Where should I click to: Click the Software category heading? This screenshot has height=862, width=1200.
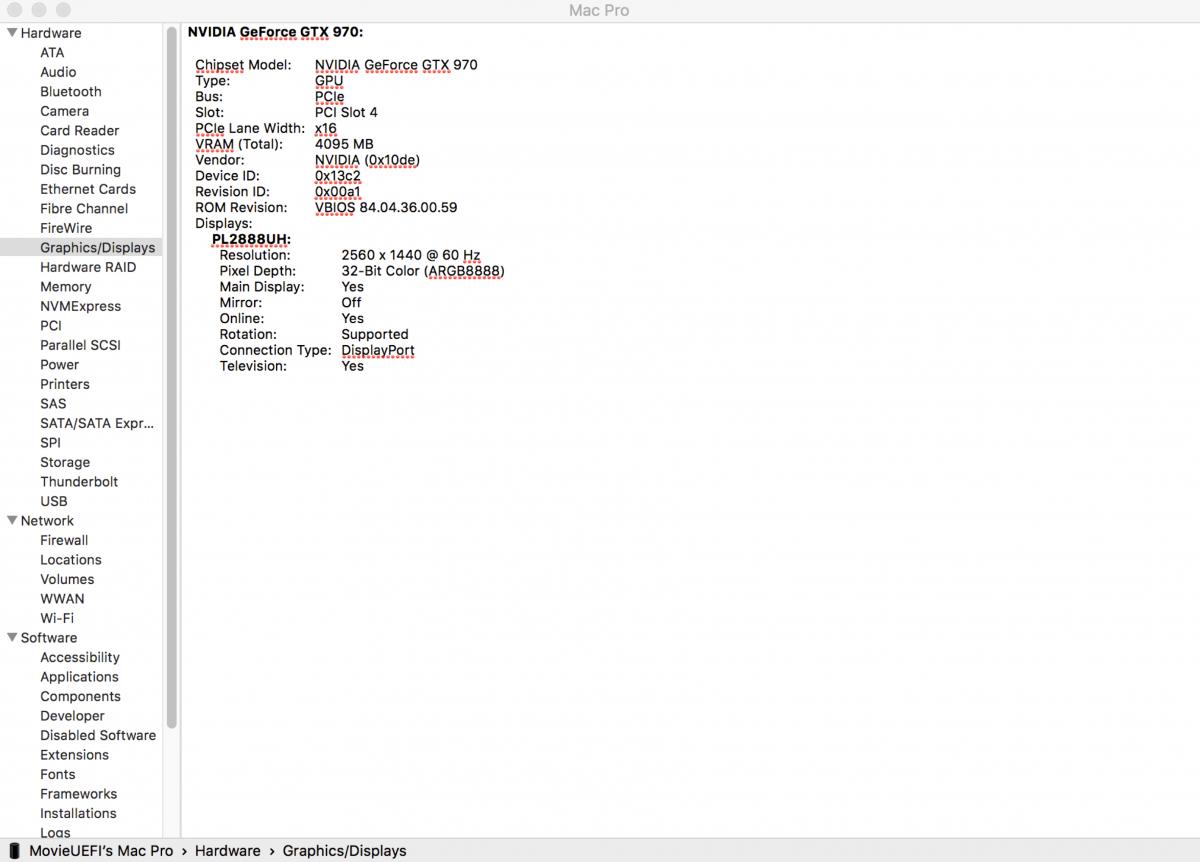coord(49,638)
